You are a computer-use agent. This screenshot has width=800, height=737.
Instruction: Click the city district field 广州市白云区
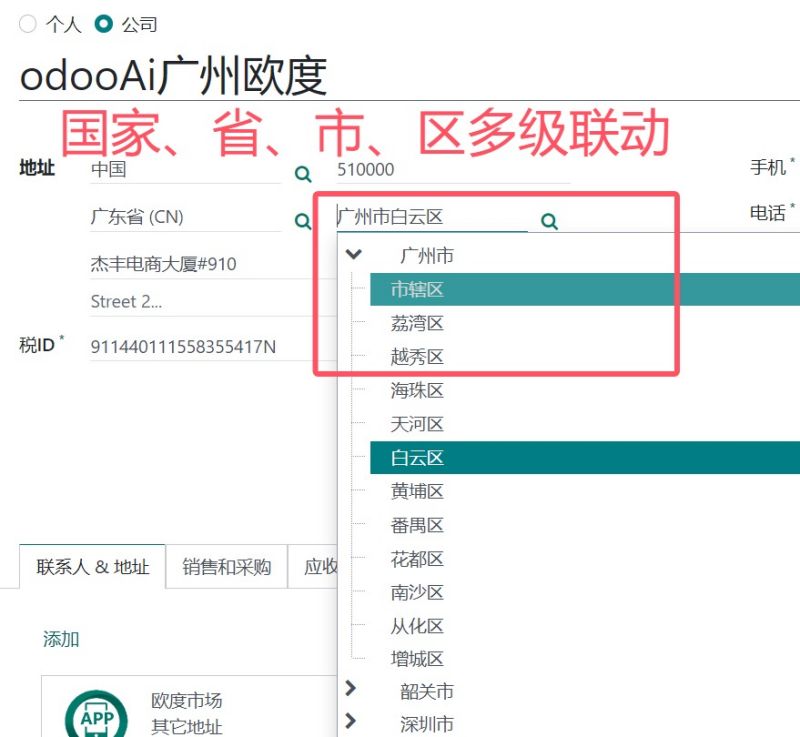tap(432, 217)
